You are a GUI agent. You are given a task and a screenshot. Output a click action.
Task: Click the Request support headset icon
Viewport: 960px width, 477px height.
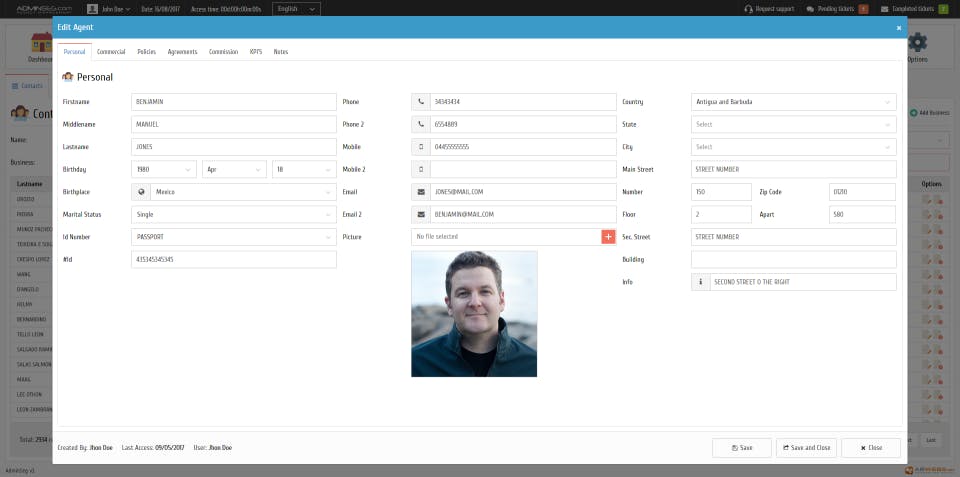pos(748,9)
